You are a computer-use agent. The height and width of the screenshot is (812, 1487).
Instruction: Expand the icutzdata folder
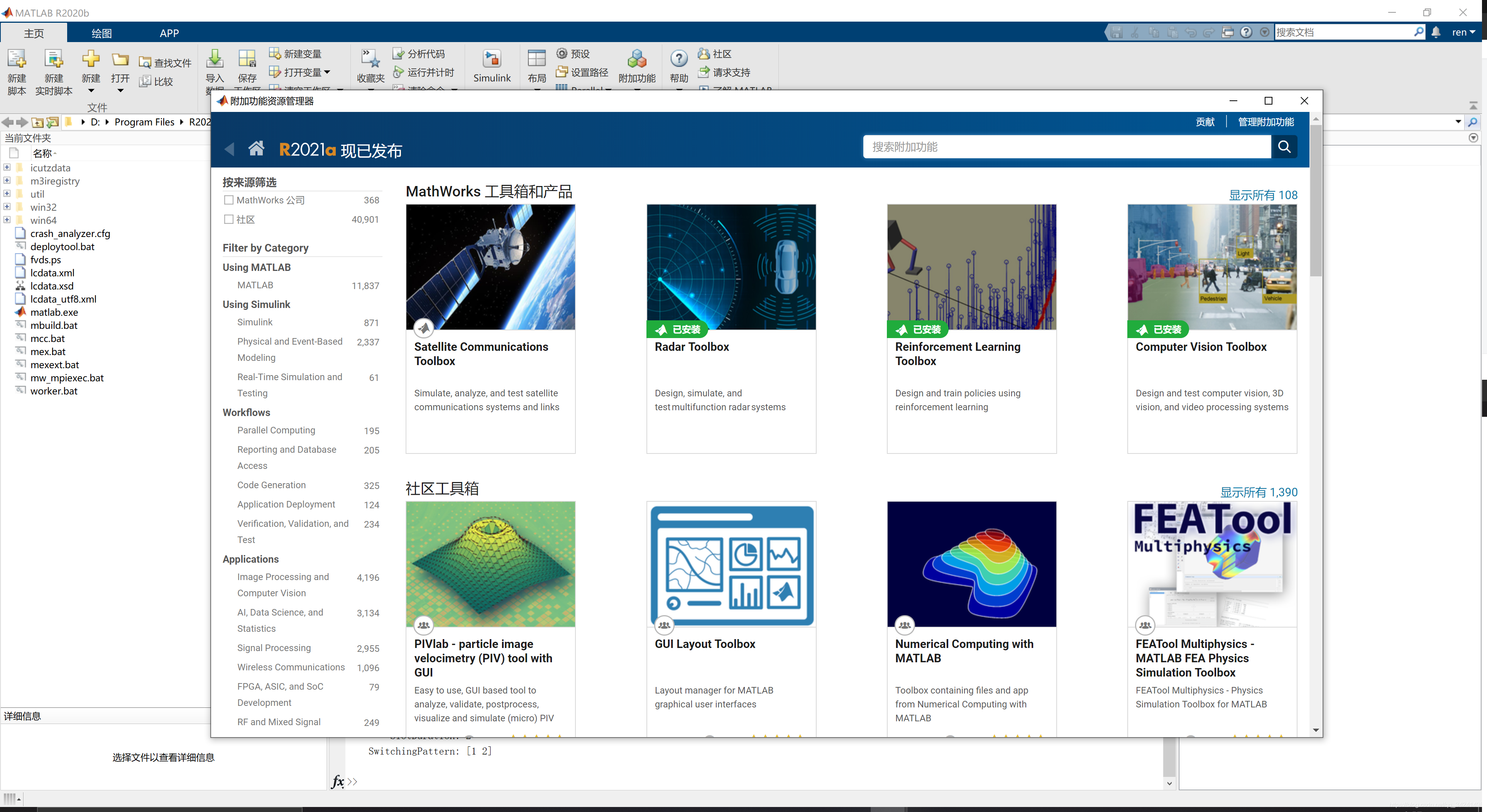click(x=7, y=167)
